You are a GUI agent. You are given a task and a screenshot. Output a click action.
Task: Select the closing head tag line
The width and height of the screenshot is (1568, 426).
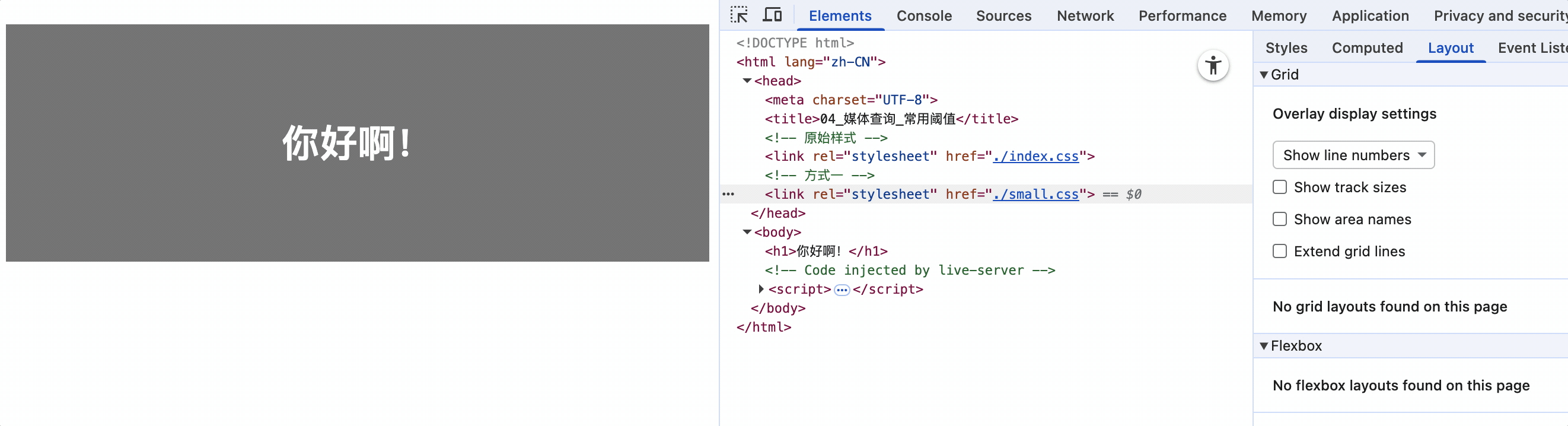click(x=778, y=213)
